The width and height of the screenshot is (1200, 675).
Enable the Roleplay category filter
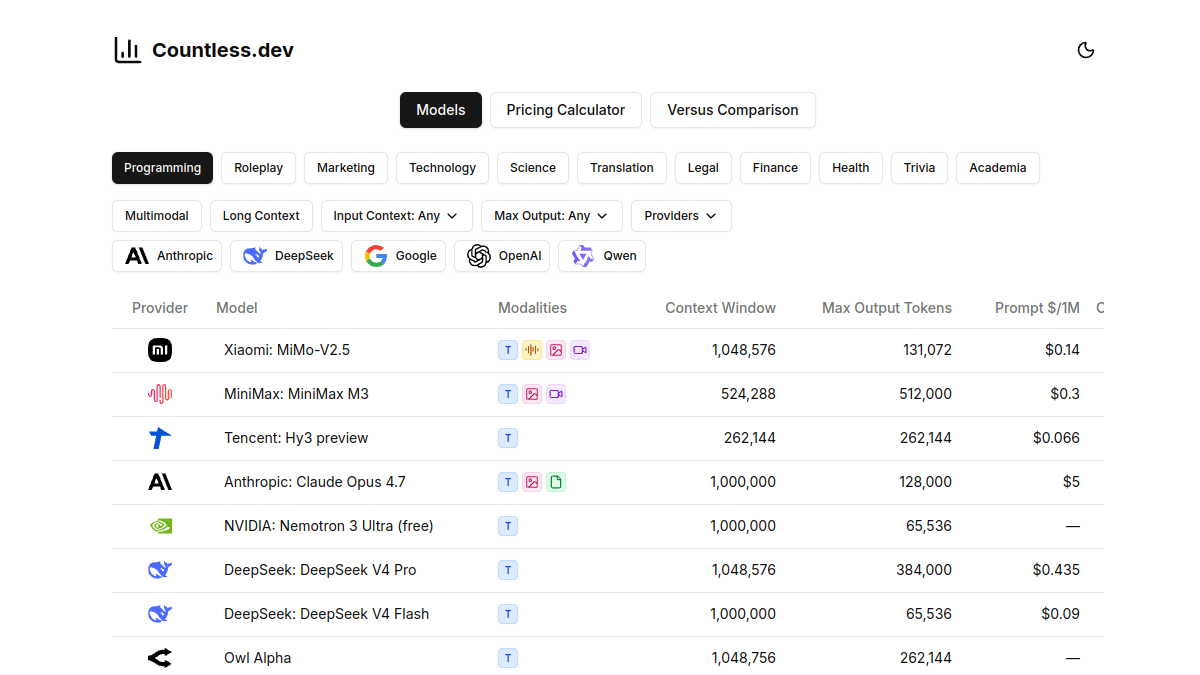259,168
